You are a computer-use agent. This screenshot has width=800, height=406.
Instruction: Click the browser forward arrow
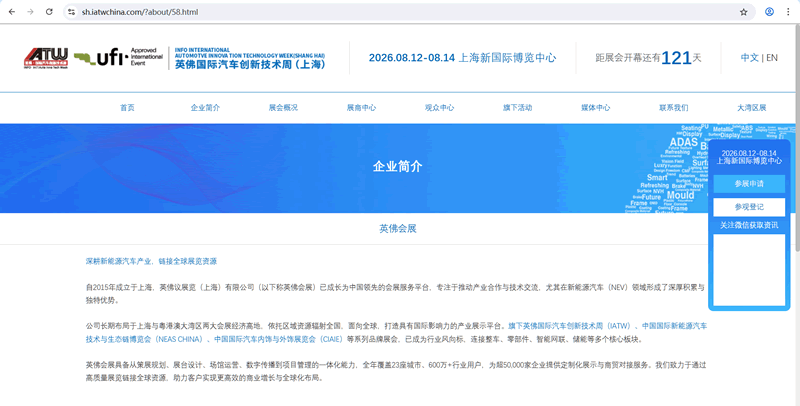pos(30,11)
